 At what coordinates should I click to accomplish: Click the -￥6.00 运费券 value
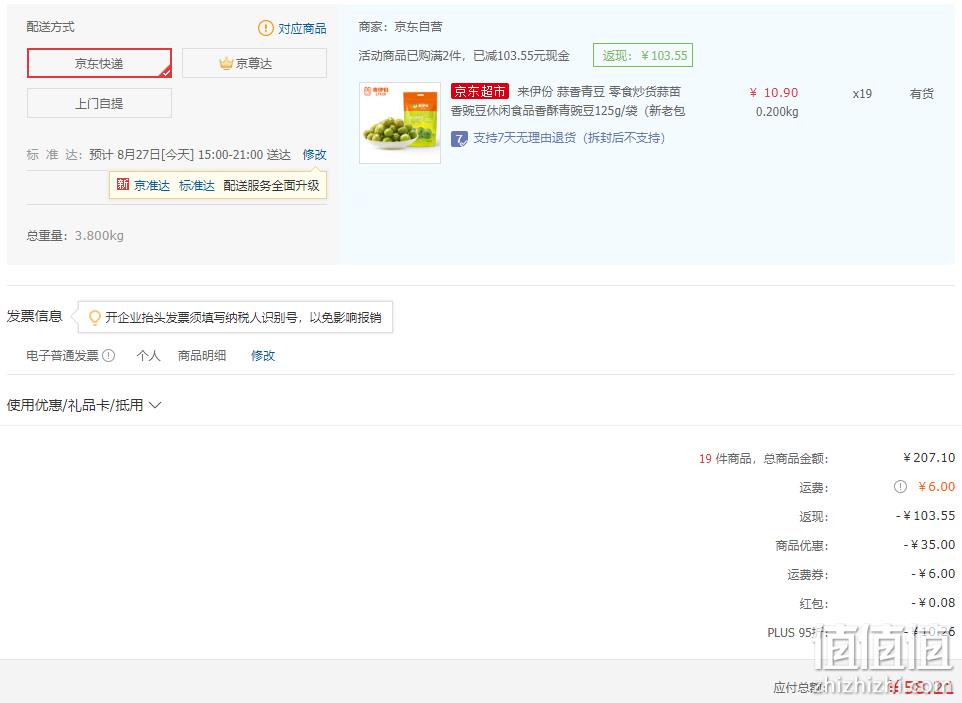933,574
